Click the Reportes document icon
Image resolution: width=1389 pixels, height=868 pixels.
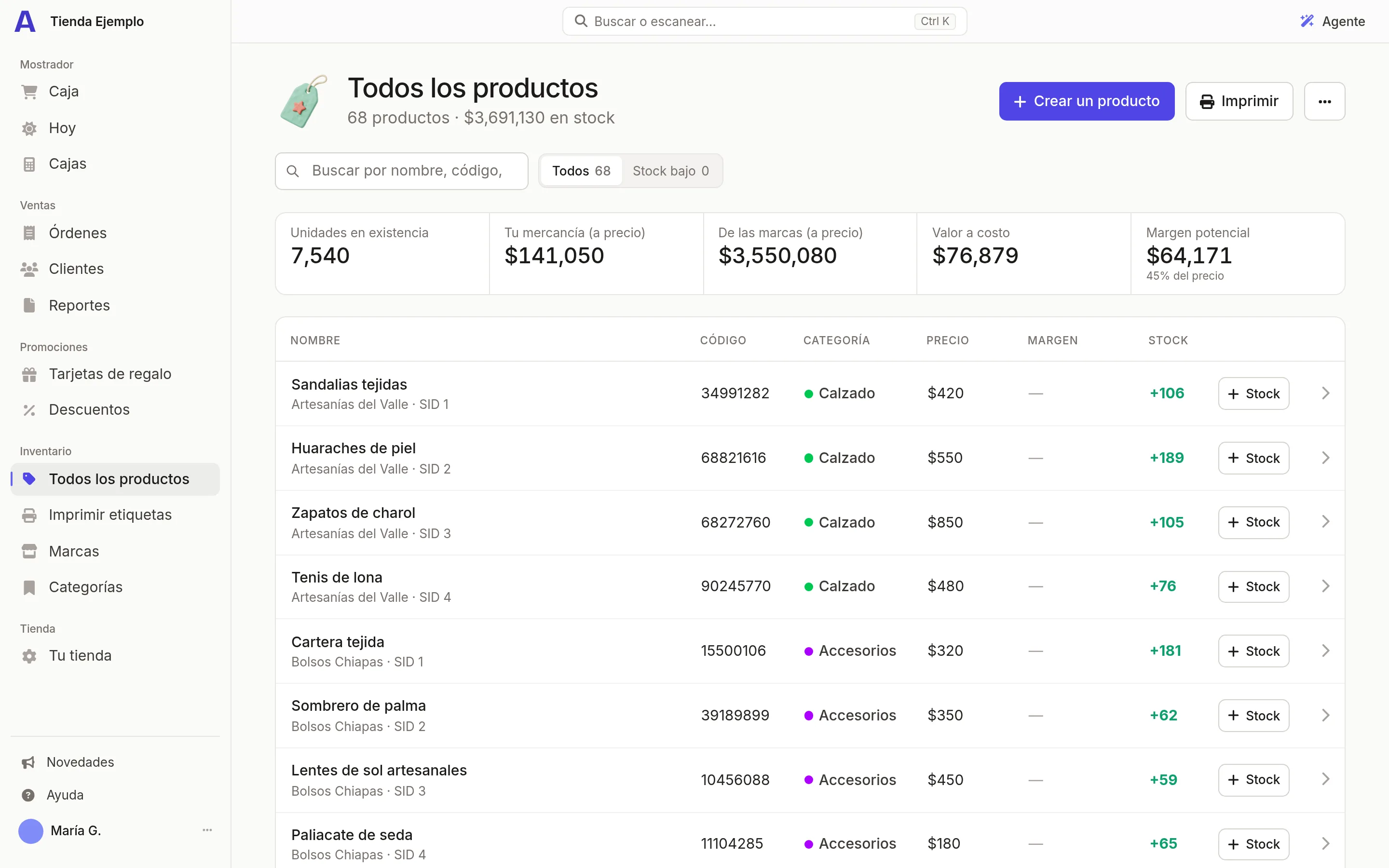[x=29, y=305]
